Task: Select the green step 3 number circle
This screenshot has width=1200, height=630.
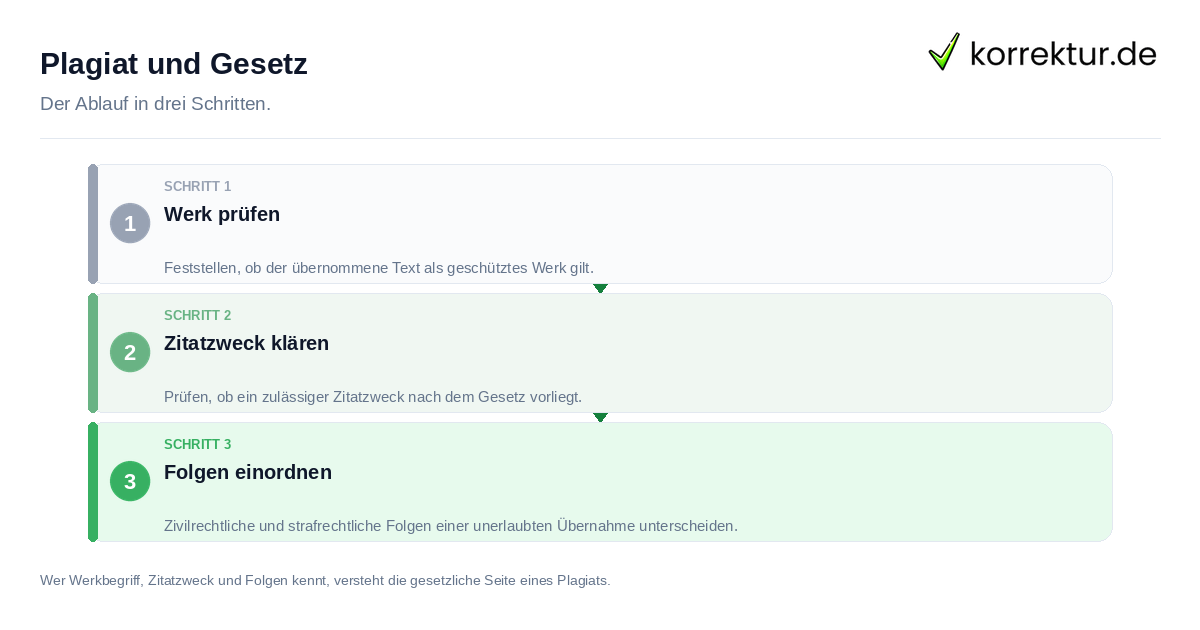Action: (130, 481)
